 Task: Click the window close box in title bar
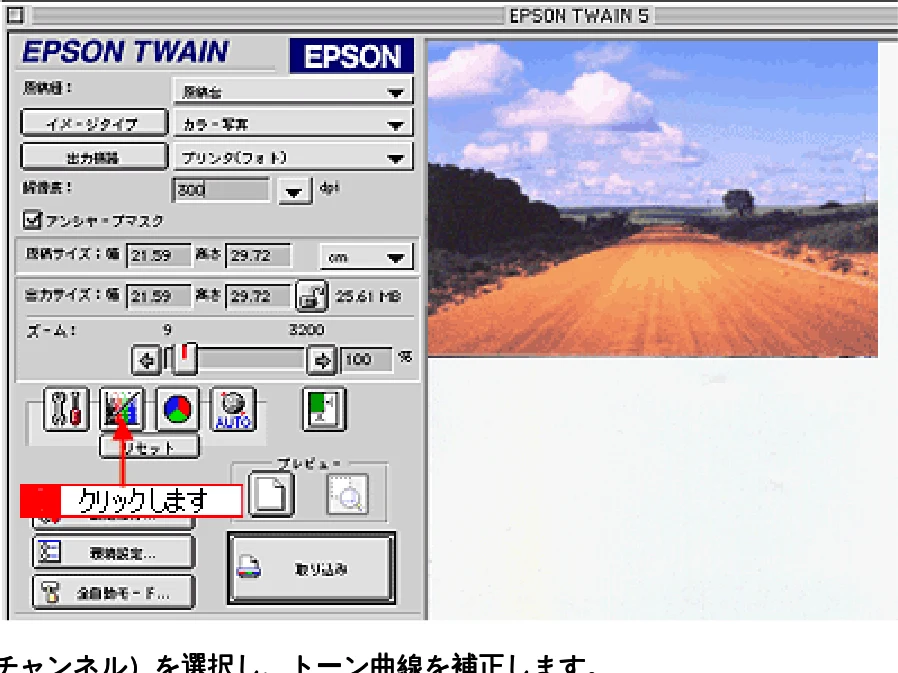15,15
